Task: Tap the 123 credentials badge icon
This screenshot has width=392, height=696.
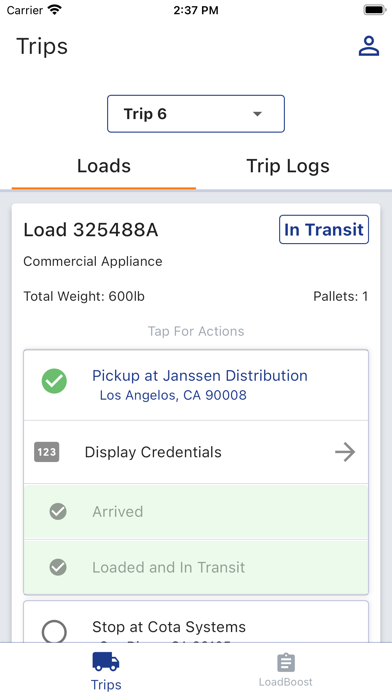Action: 47,452
